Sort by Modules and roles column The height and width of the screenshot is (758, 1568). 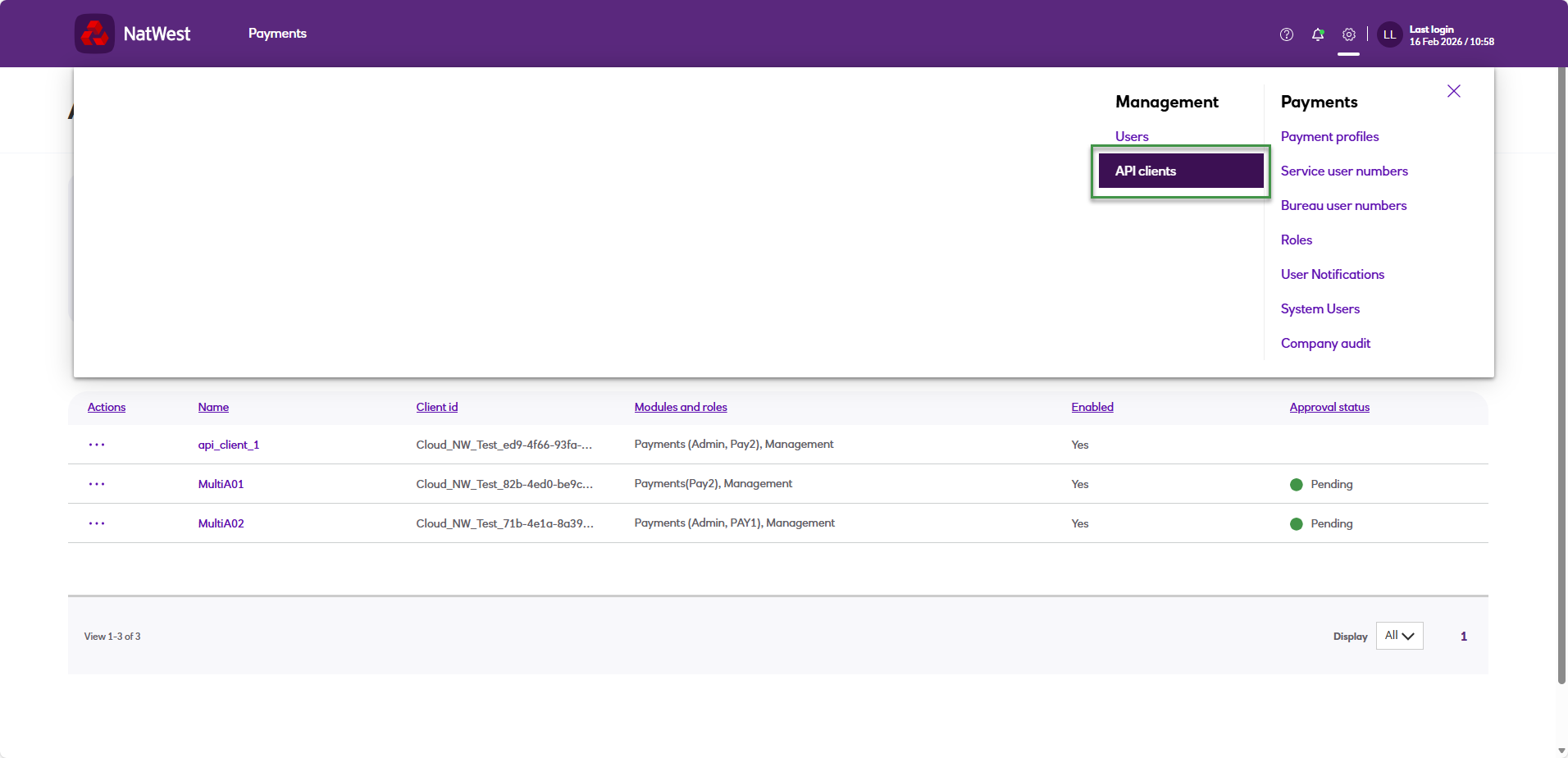coord(681,407)
